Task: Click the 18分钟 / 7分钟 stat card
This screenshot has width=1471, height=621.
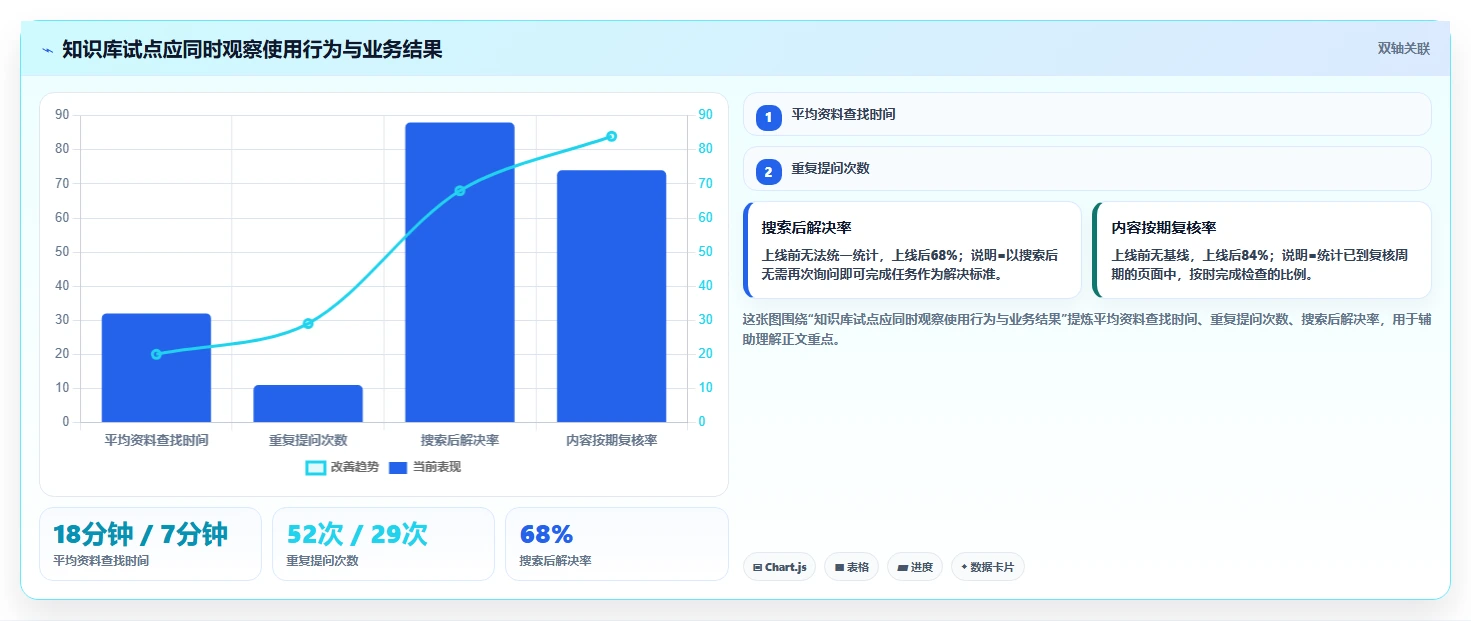Action: (x=150, y=544)
